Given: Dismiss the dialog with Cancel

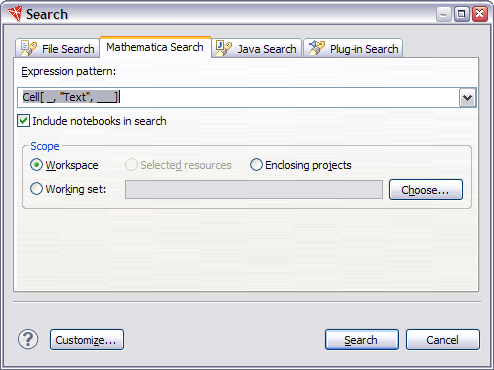Looking at the screenshot, I should pos(443,340).
